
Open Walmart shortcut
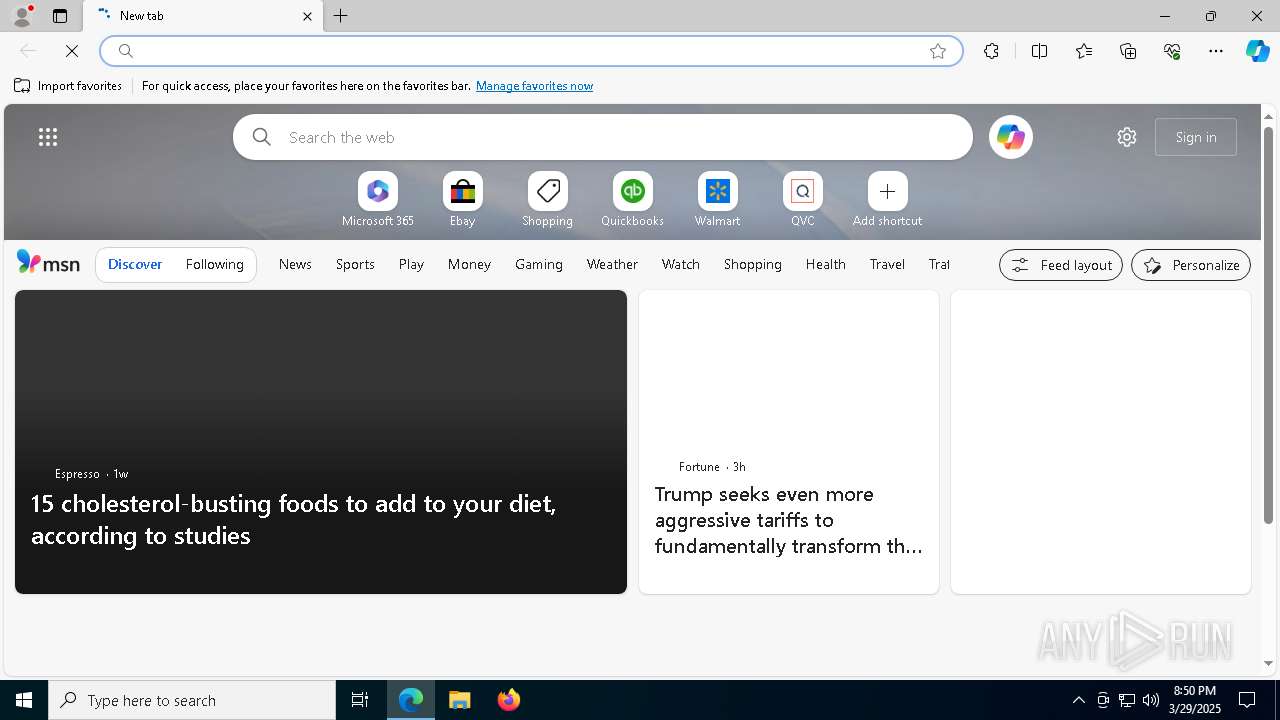point(718,200)
